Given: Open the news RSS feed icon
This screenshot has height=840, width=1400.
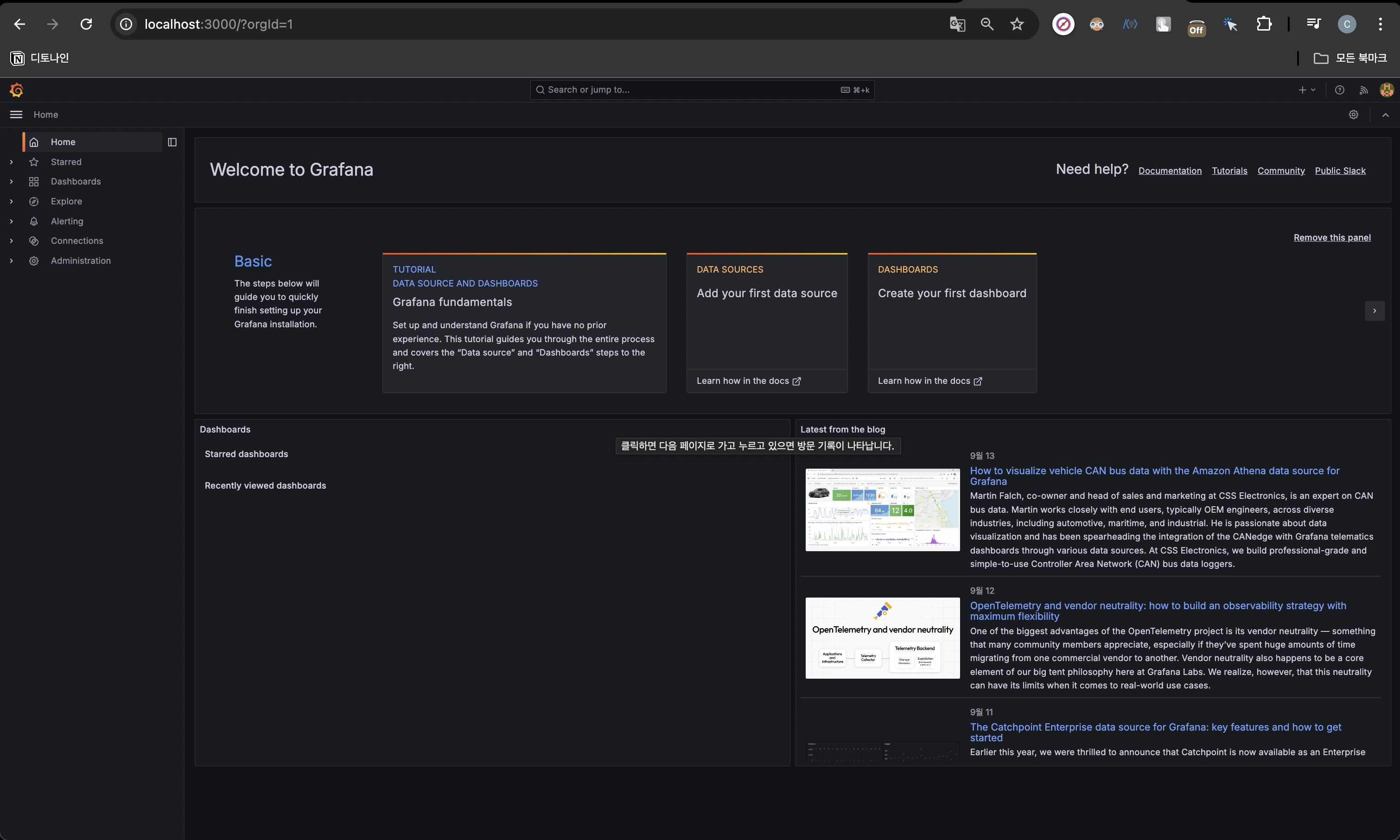Looking at the screenshot, I should [1364, 90].
